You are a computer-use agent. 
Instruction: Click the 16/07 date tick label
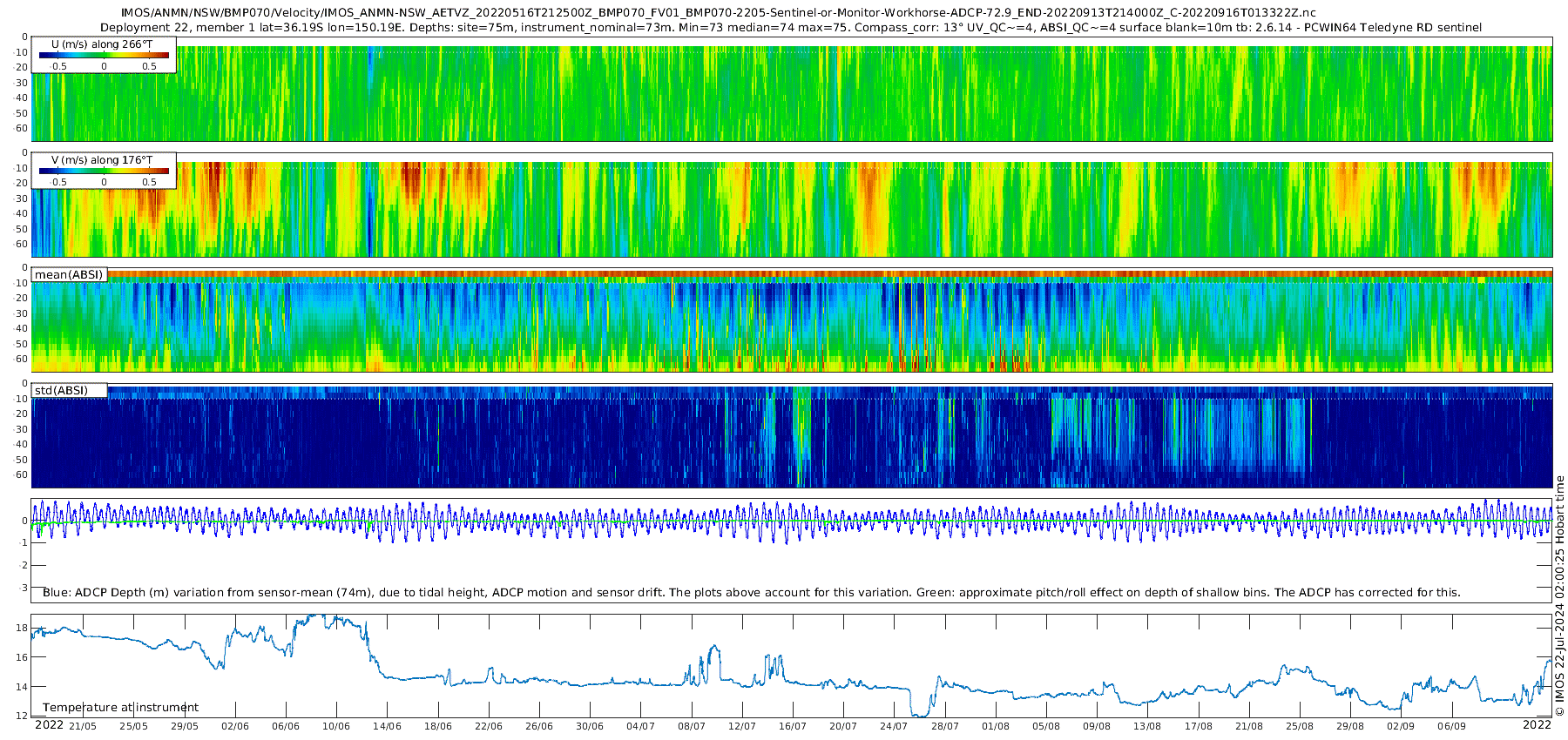pyautogui.click(x=793, y=726)
